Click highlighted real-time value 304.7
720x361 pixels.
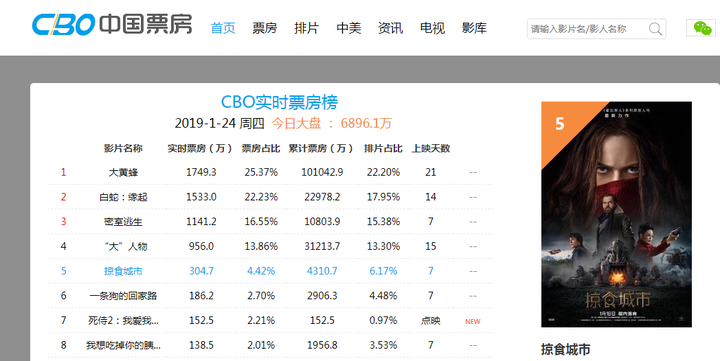201,271
